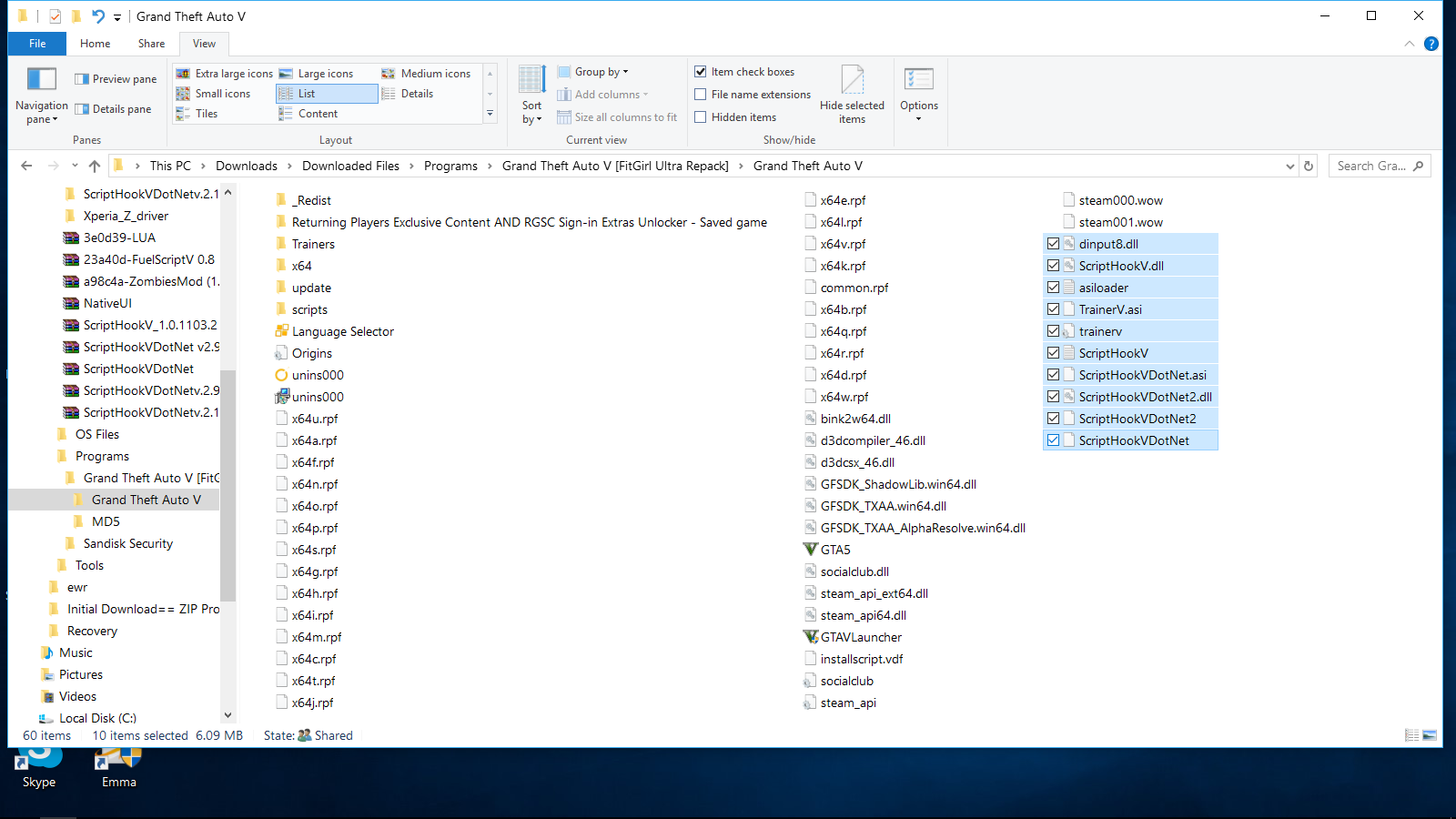1456x819 pixels.
Task: Switch to the Share ribbon tab
Action: (152, 44)
